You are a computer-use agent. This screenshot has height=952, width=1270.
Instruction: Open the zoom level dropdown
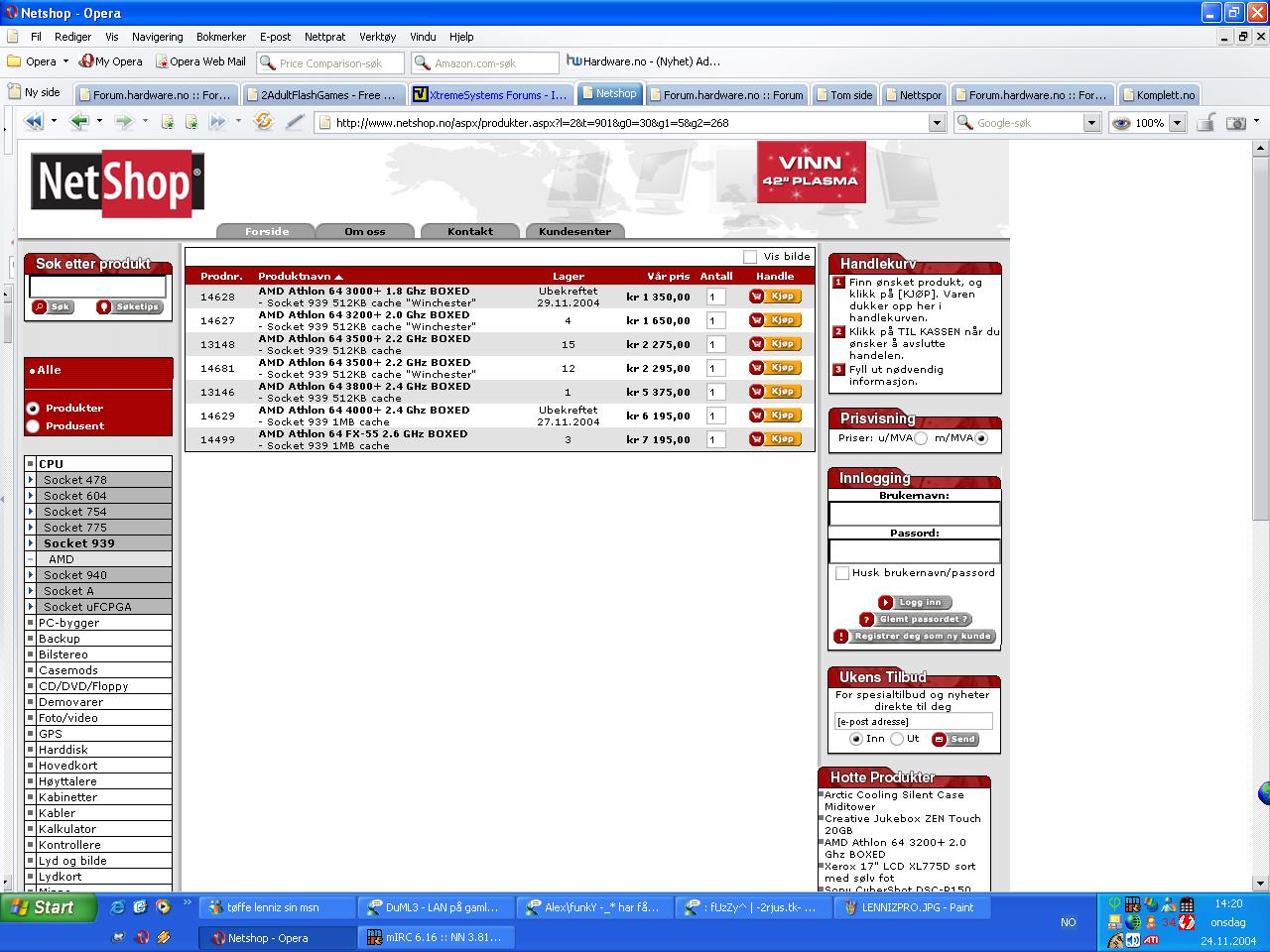coord(1177,123)
